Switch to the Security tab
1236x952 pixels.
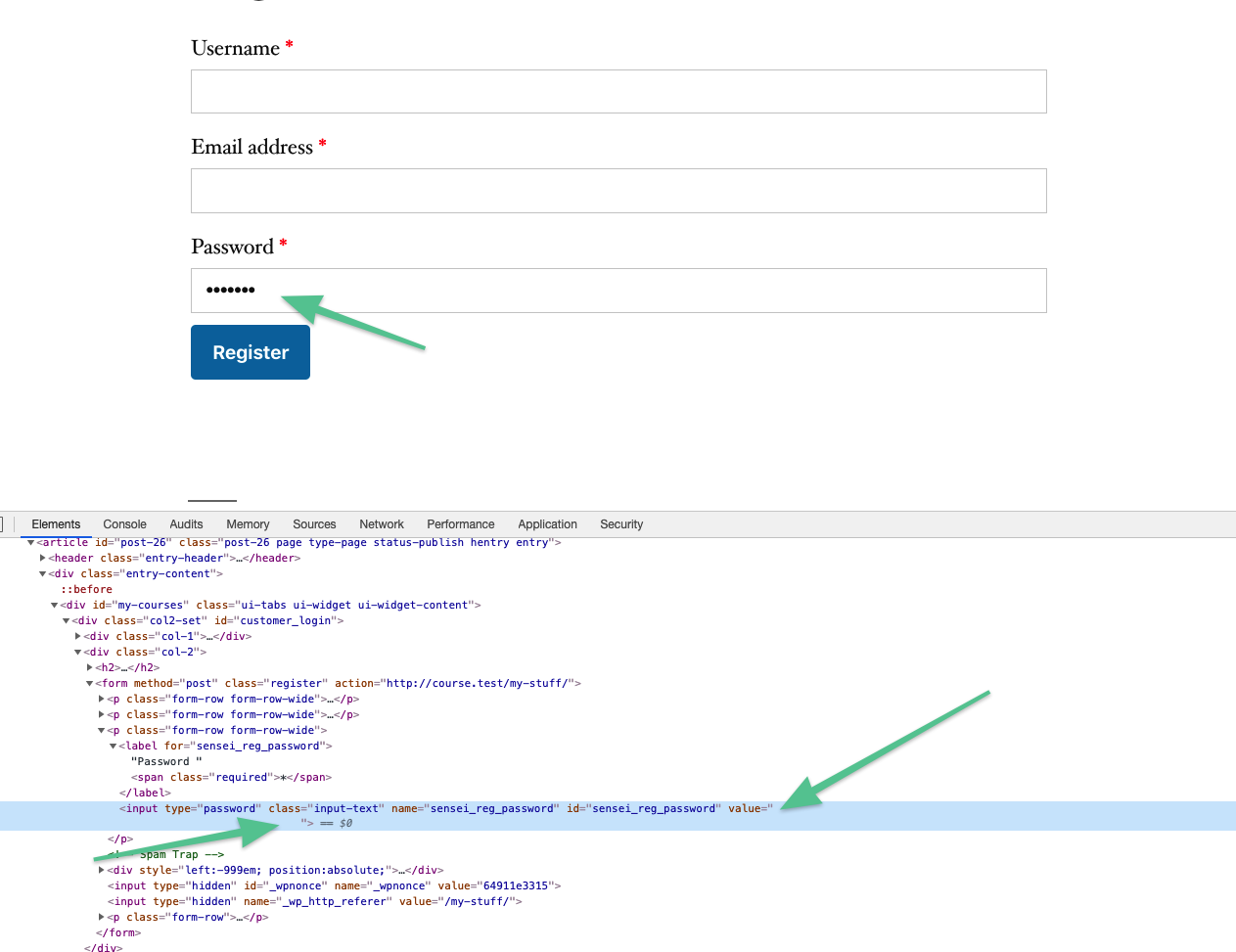click(x=621, y=524)
